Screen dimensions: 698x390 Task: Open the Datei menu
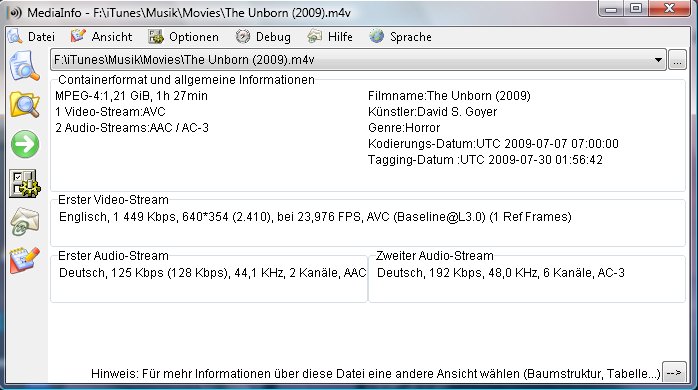[41, 37]
